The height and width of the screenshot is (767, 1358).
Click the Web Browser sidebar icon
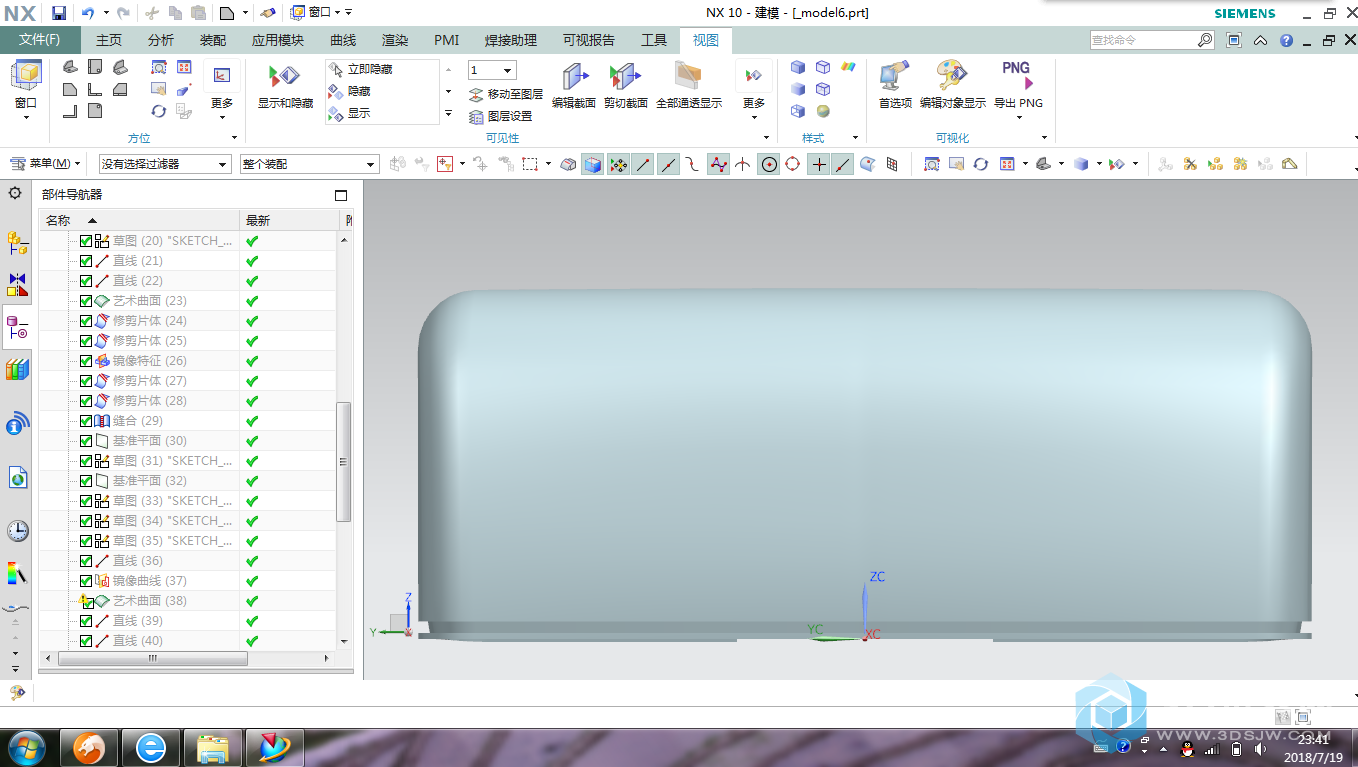[x=17, y=478]
